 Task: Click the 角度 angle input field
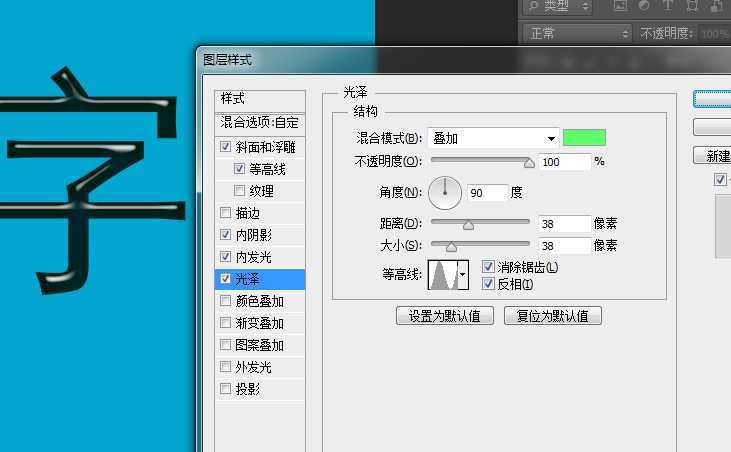tap(486, 192)
